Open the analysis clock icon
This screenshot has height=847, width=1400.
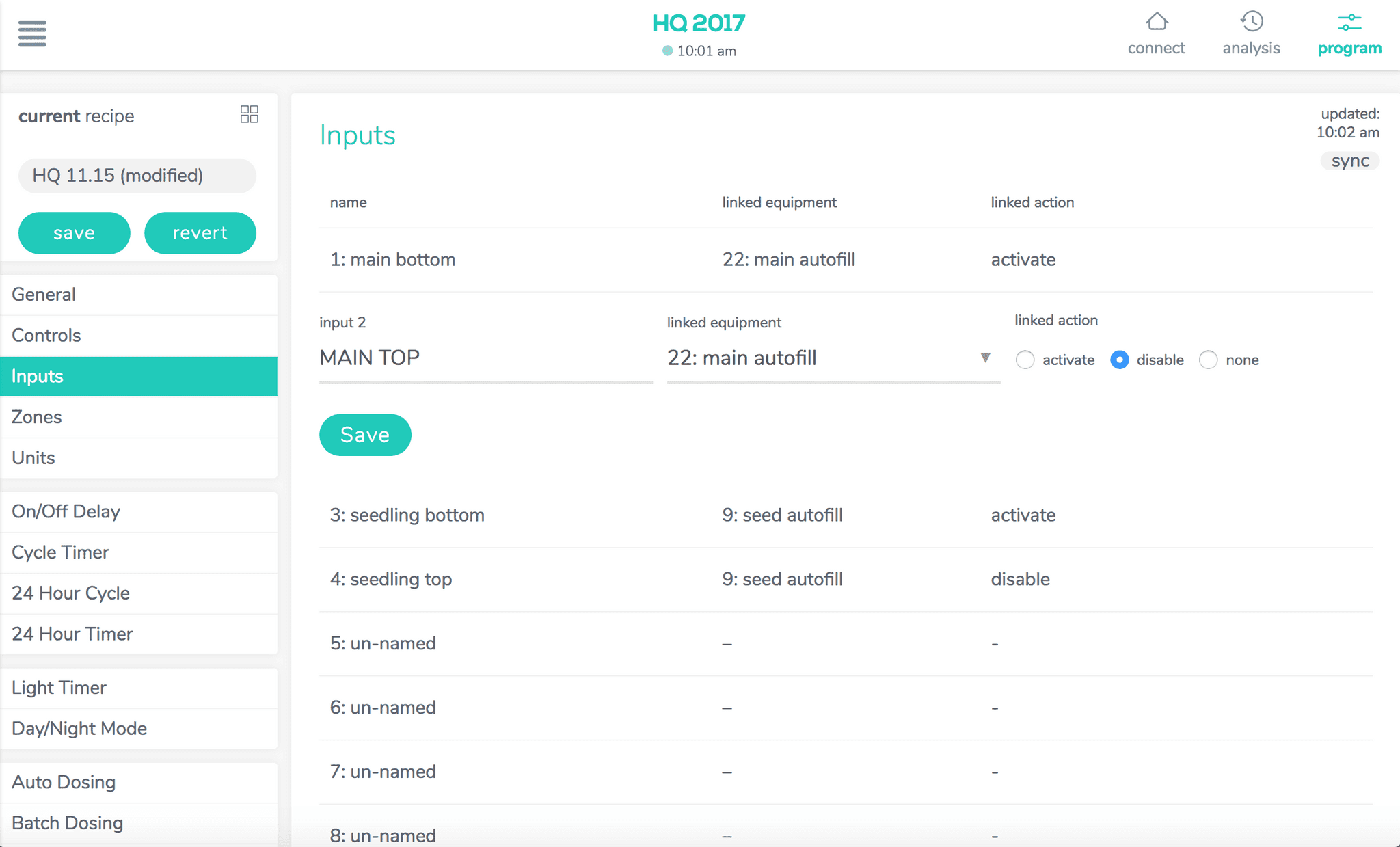point(1251,22)
